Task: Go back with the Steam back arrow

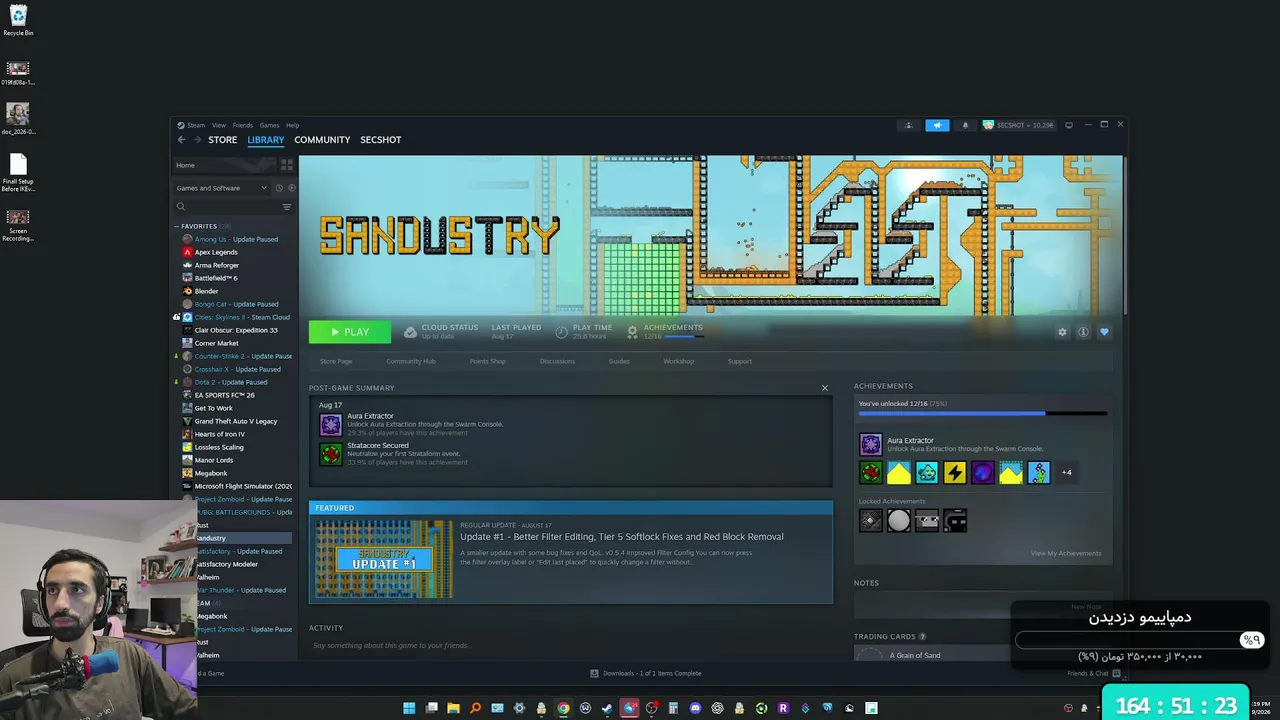Action: tap(181, 140)
